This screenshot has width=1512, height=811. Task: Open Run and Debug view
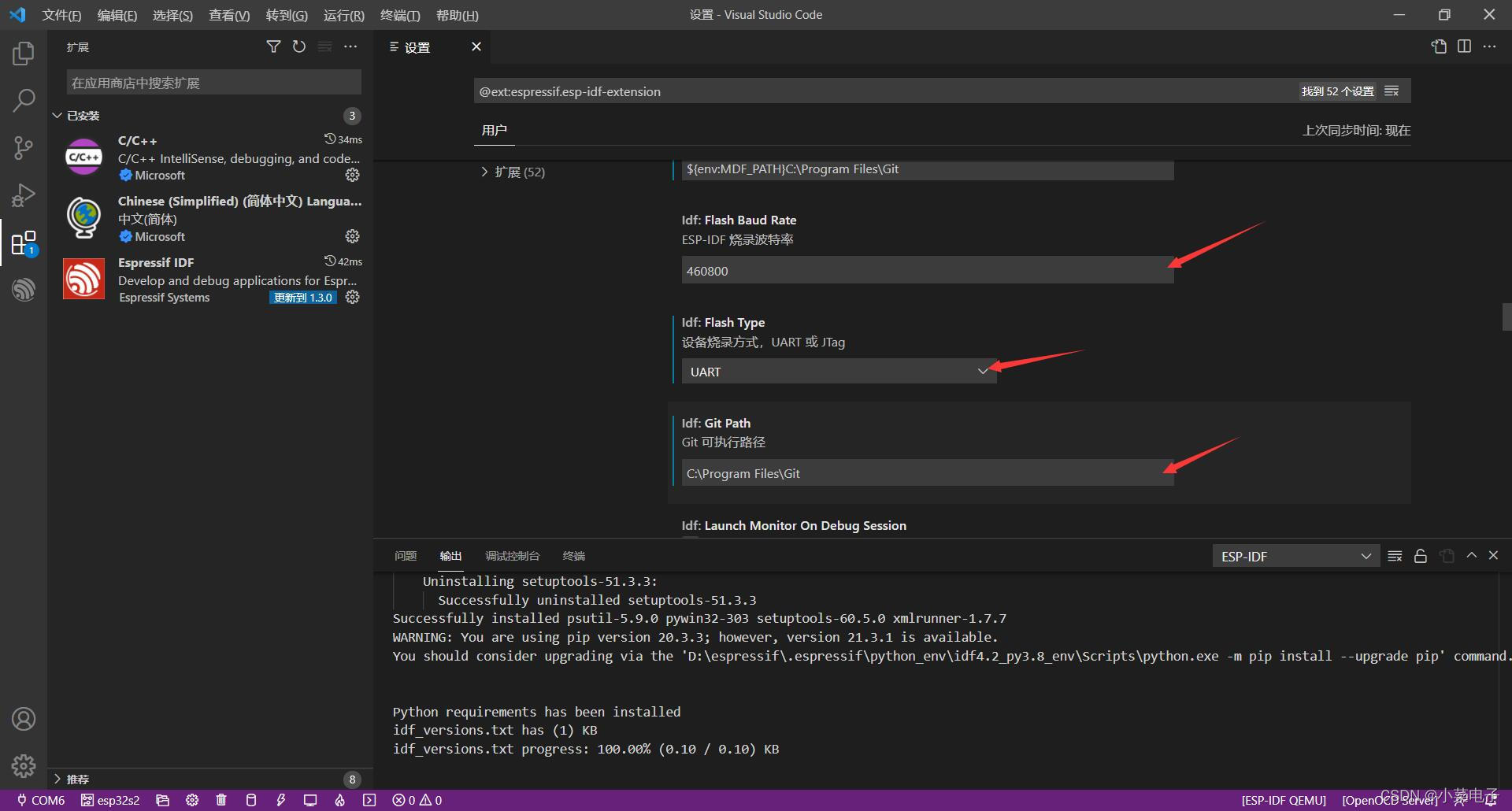24,195
